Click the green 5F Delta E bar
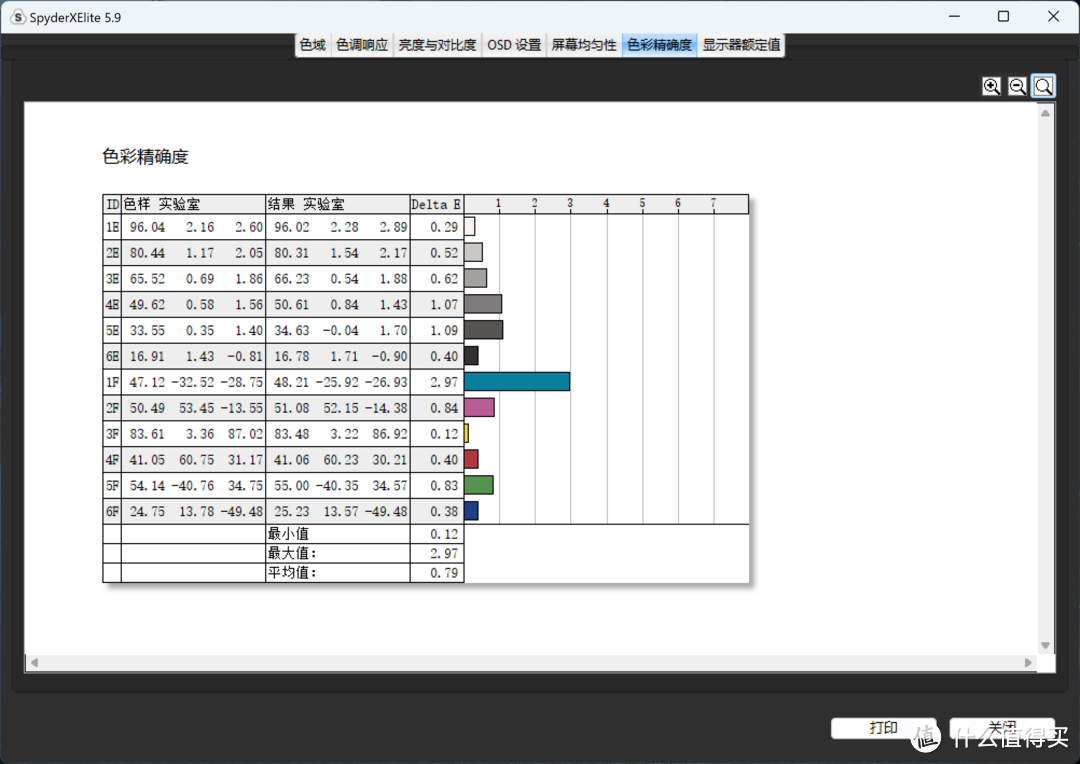The width and height of the screenshot is (1080, 764). tap(479, 485)
